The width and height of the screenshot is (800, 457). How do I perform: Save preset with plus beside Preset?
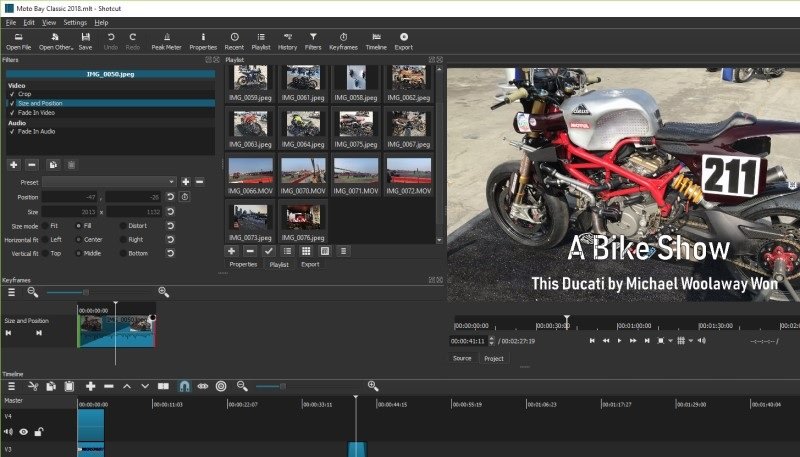186,182
